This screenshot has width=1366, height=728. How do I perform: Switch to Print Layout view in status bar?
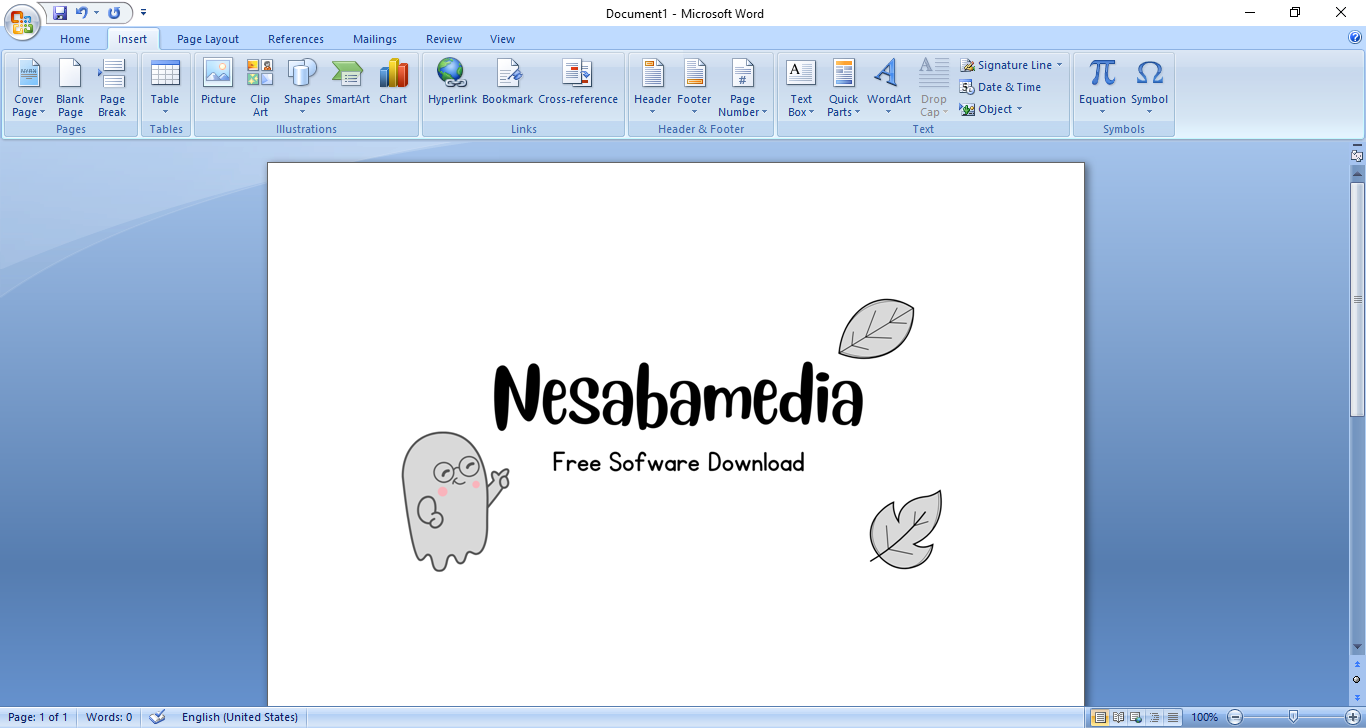point(1100,717)
